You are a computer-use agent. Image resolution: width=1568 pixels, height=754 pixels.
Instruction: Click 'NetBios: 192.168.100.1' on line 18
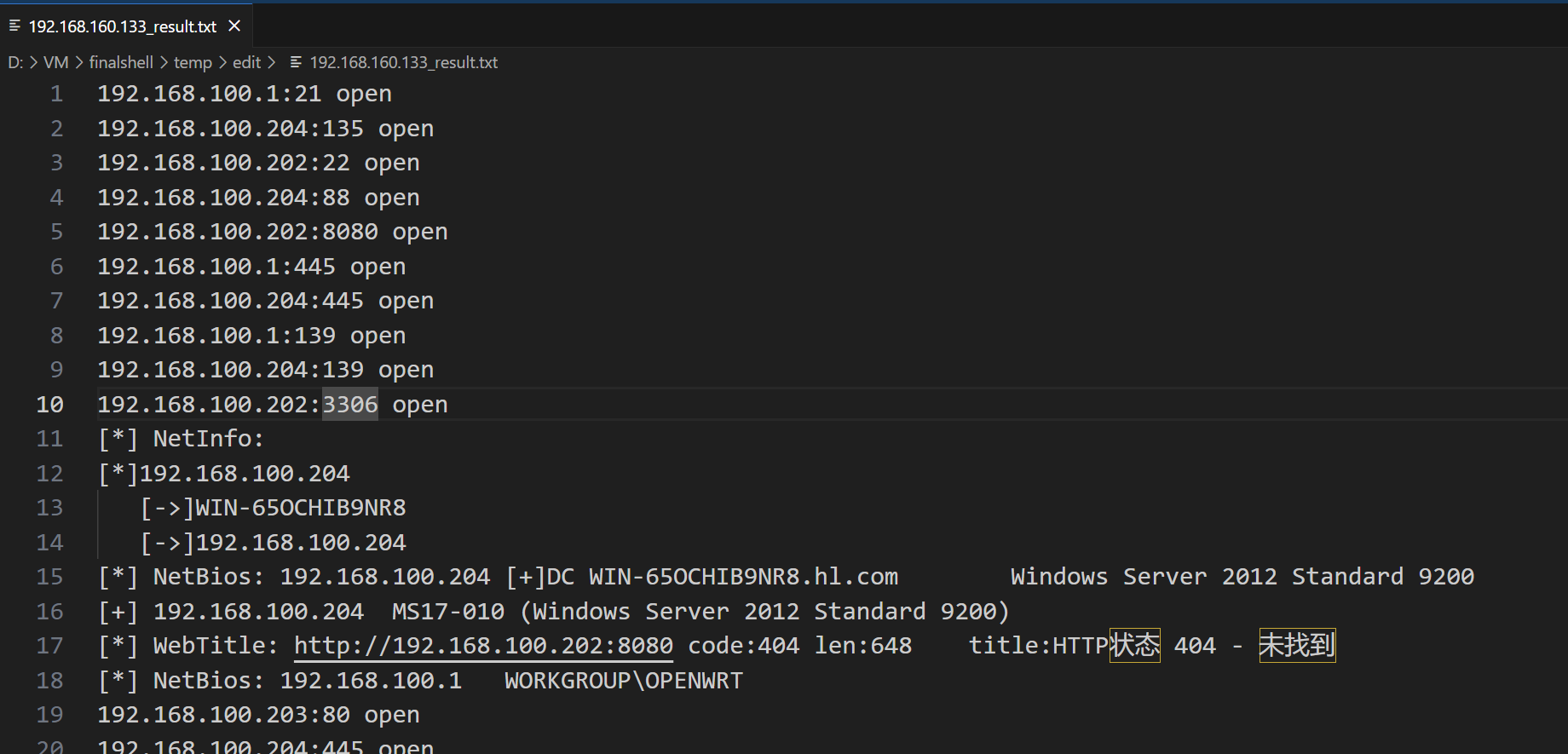pyautogui.click(x=308, y=681)
